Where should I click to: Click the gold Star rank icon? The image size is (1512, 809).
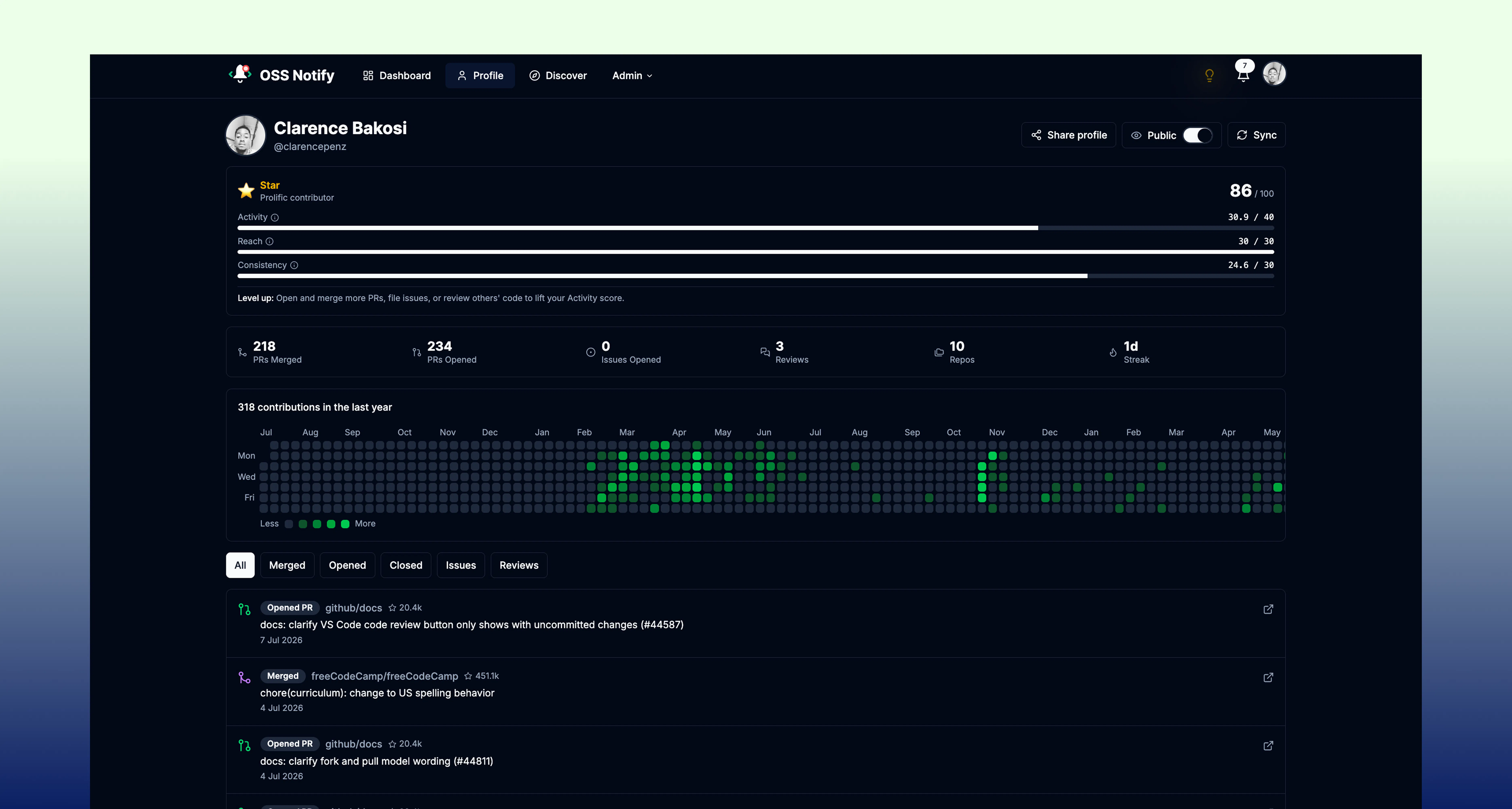point(246,191)
